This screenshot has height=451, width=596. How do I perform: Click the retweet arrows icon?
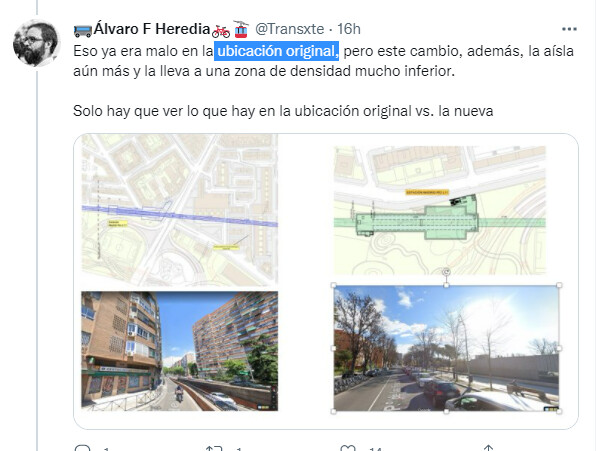tap(213, 448)
